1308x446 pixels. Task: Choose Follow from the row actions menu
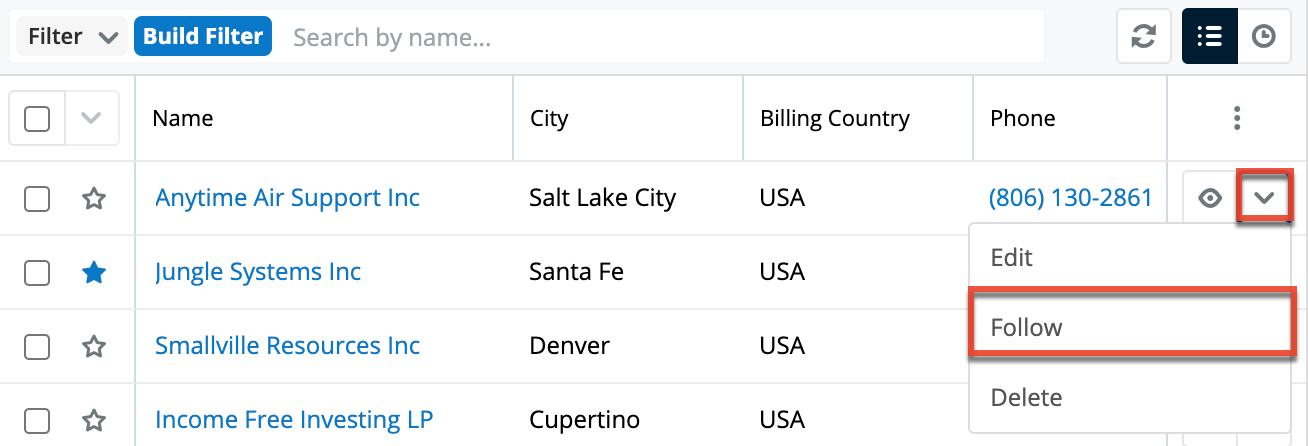point(1128,327)
